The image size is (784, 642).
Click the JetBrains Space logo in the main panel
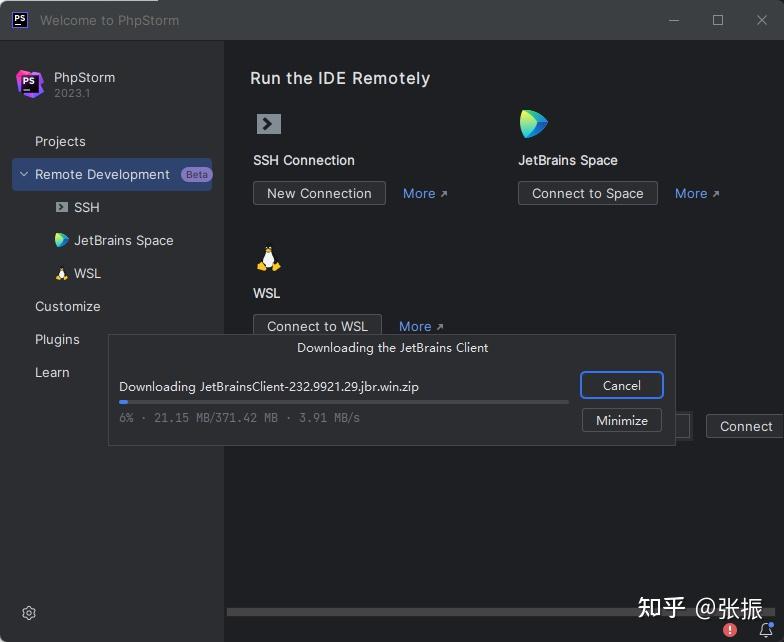(x=534, y=124)
